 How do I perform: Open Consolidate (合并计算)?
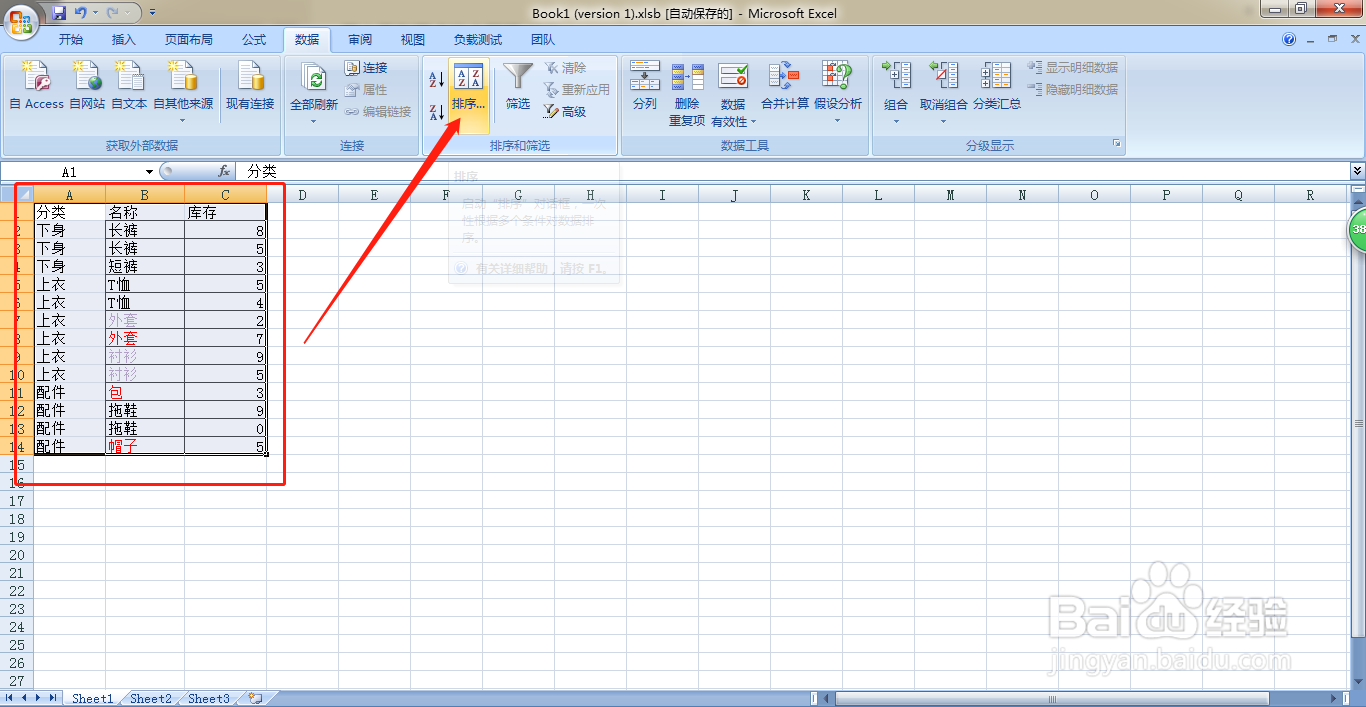pyautogui.click(x=785, y=86)
